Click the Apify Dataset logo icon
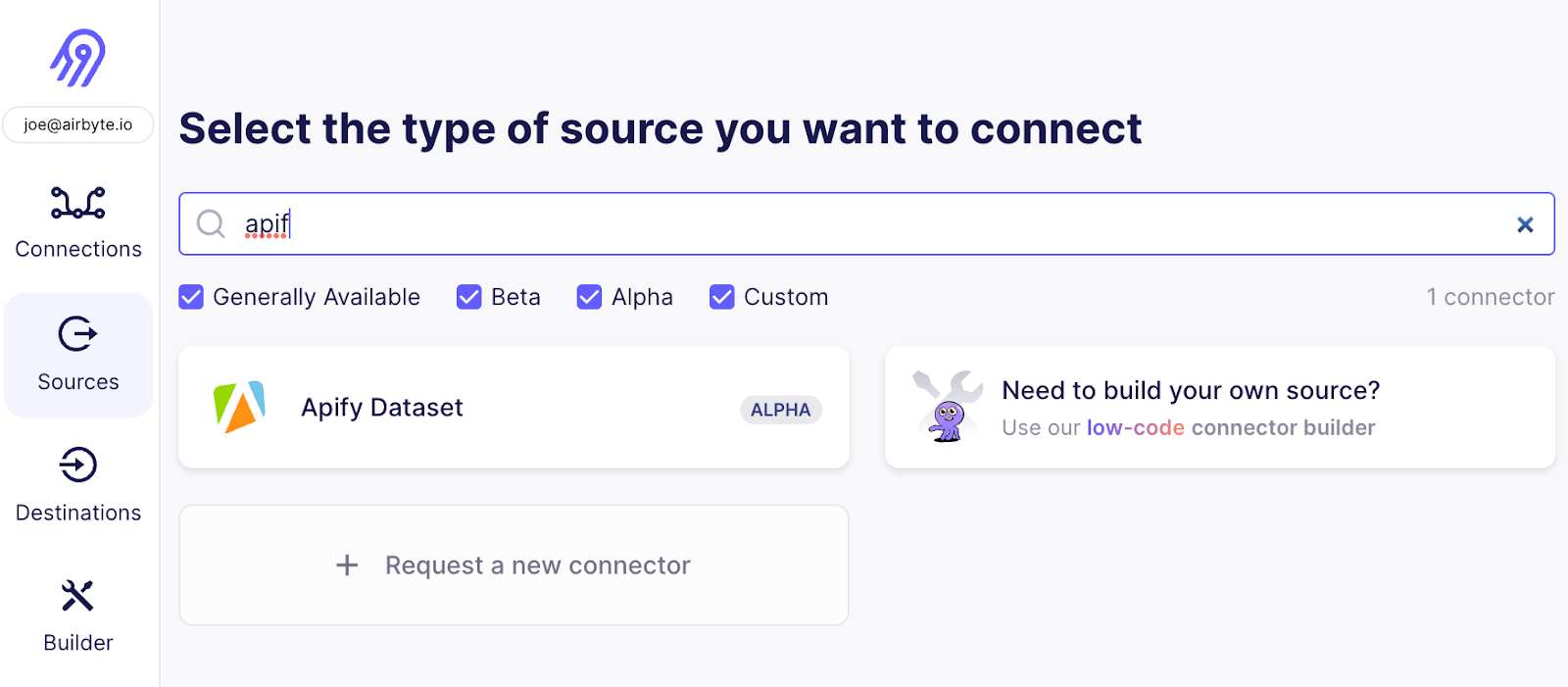1568x687 pixels. 239,407
